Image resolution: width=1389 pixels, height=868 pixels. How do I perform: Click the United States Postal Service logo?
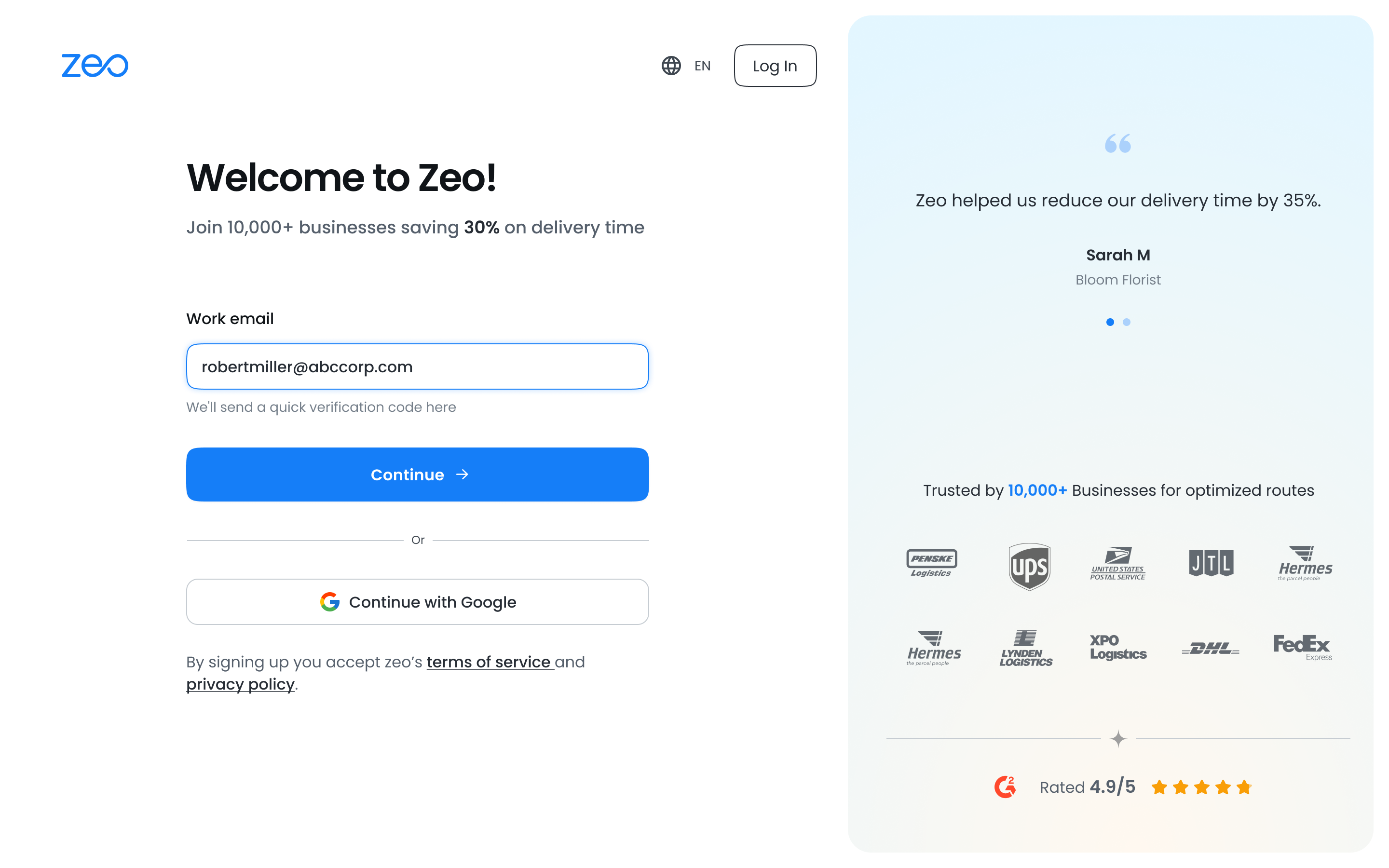point(1117,564)
